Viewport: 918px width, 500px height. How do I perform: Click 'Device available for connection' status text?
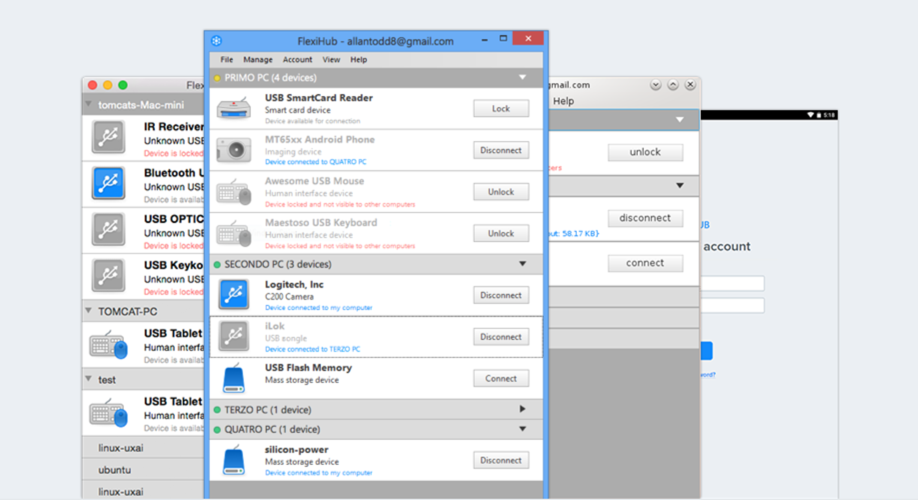point(313,121)
